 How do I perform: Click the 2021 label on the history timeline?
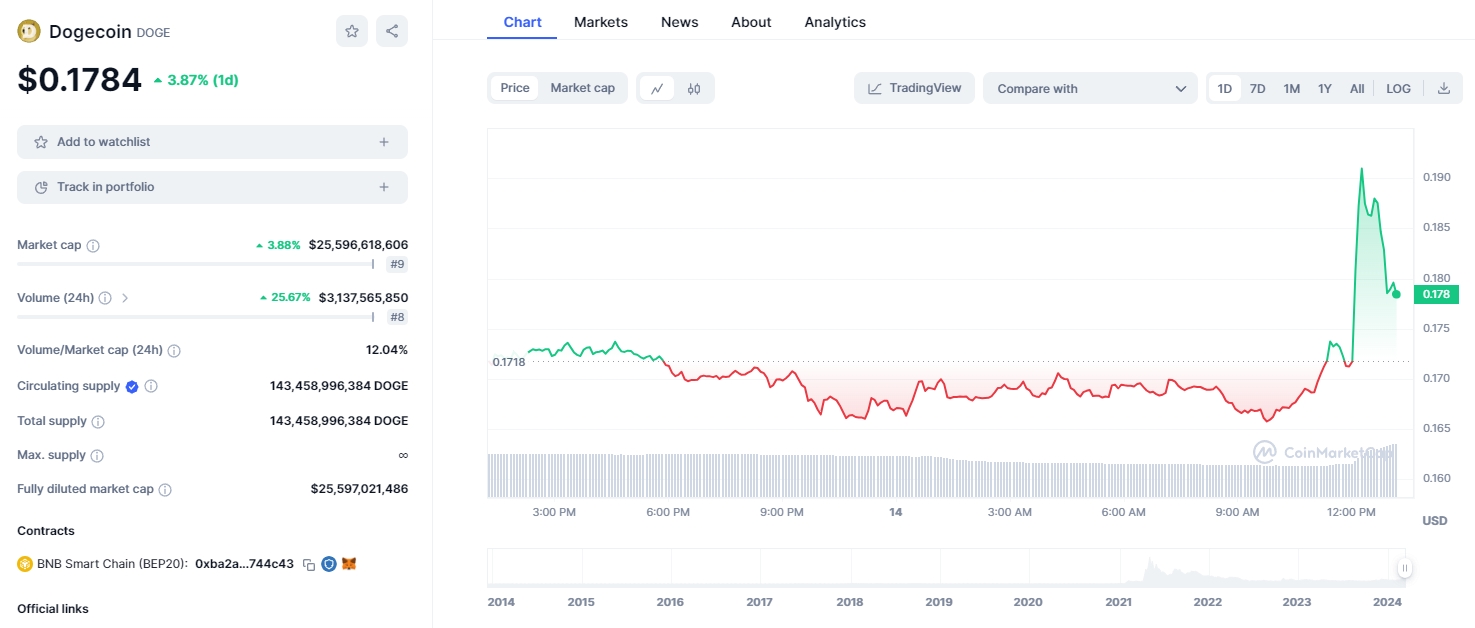pyautogui.click(x=1119, y=602)
